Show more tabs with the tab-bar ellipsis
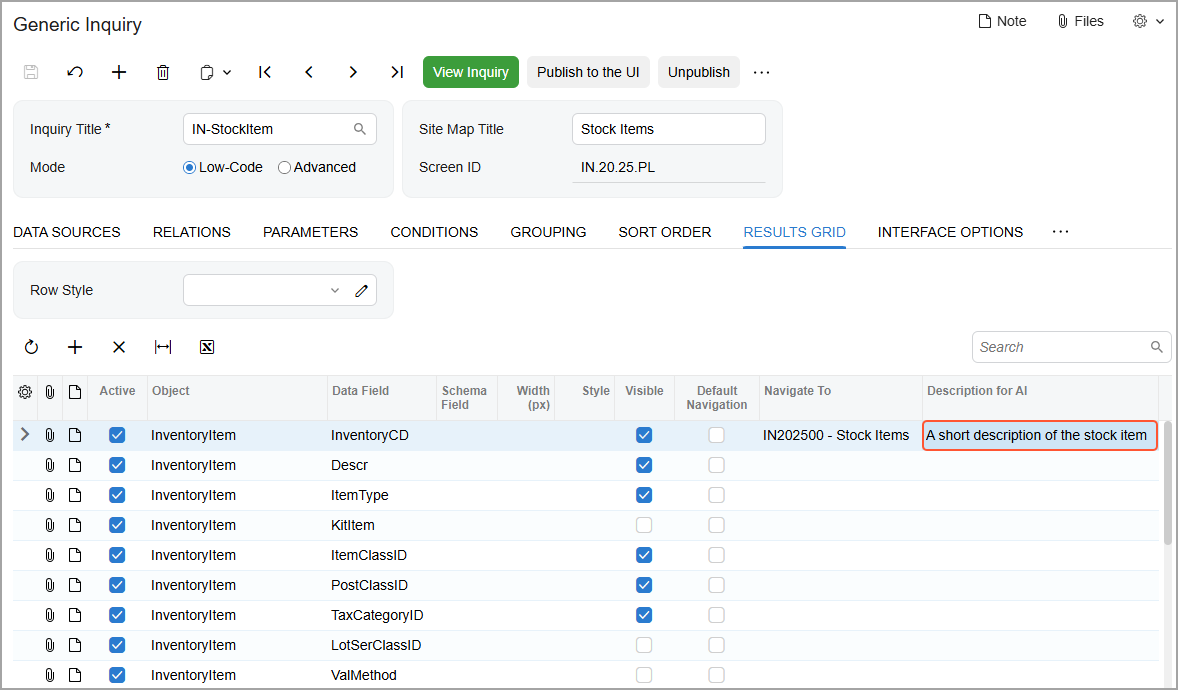 [x=1060, y=232]
